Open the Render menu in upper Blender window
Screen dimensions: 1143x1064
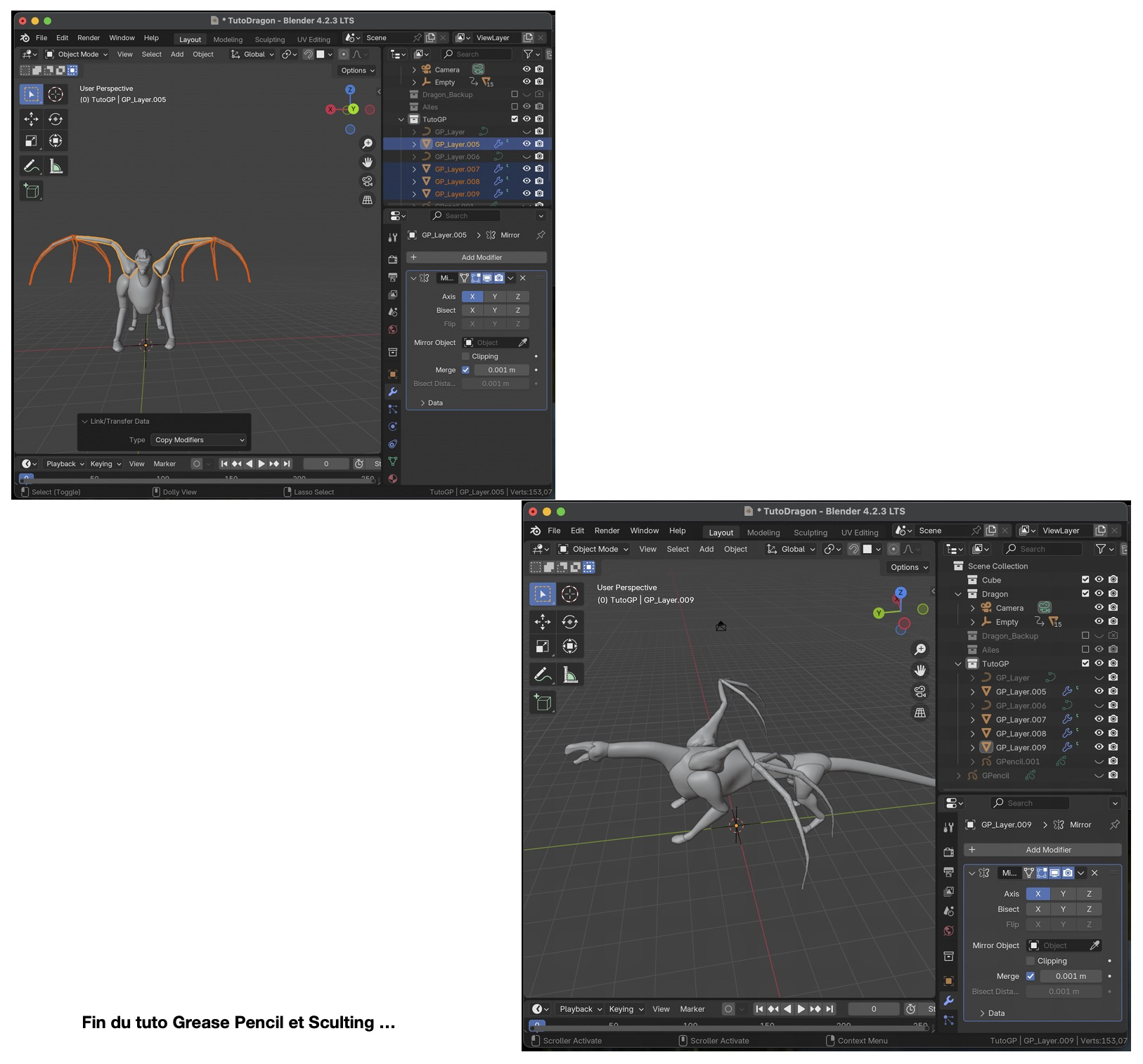89,38
